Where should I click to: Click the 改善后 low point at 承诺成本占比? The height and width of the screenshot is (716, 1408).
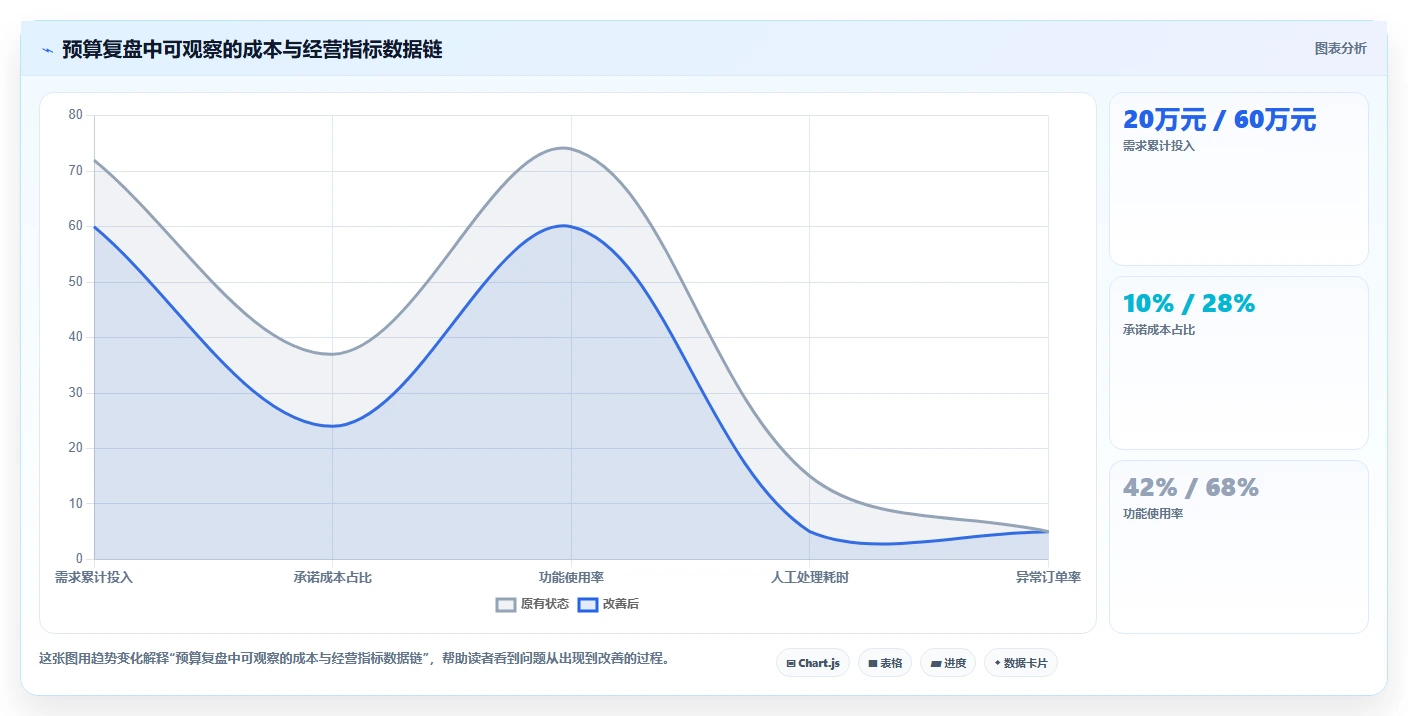click(332, 426)
